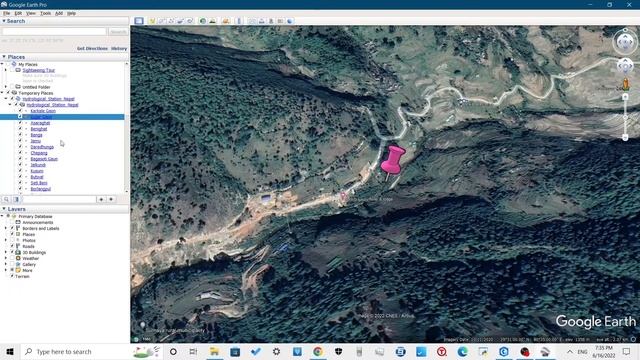Select the Add Polygon tool
Image resolution: width=640 pixels, height=360 pixels.
click(x=162, y=21)
